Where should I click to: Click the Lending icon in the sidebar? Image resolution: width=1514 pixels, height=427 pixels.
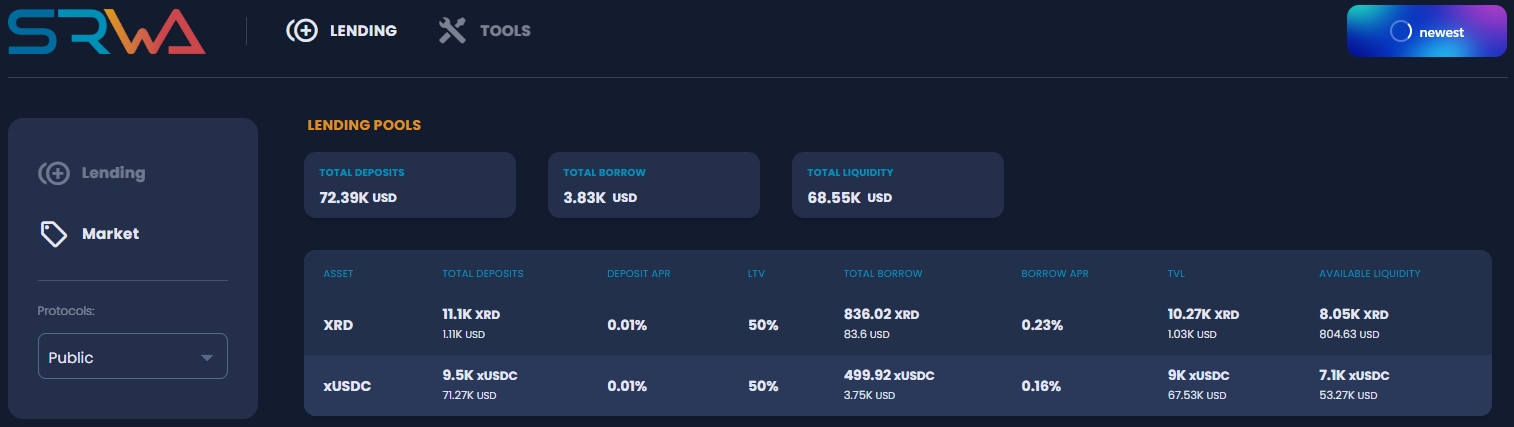click(x=53, y=173)
